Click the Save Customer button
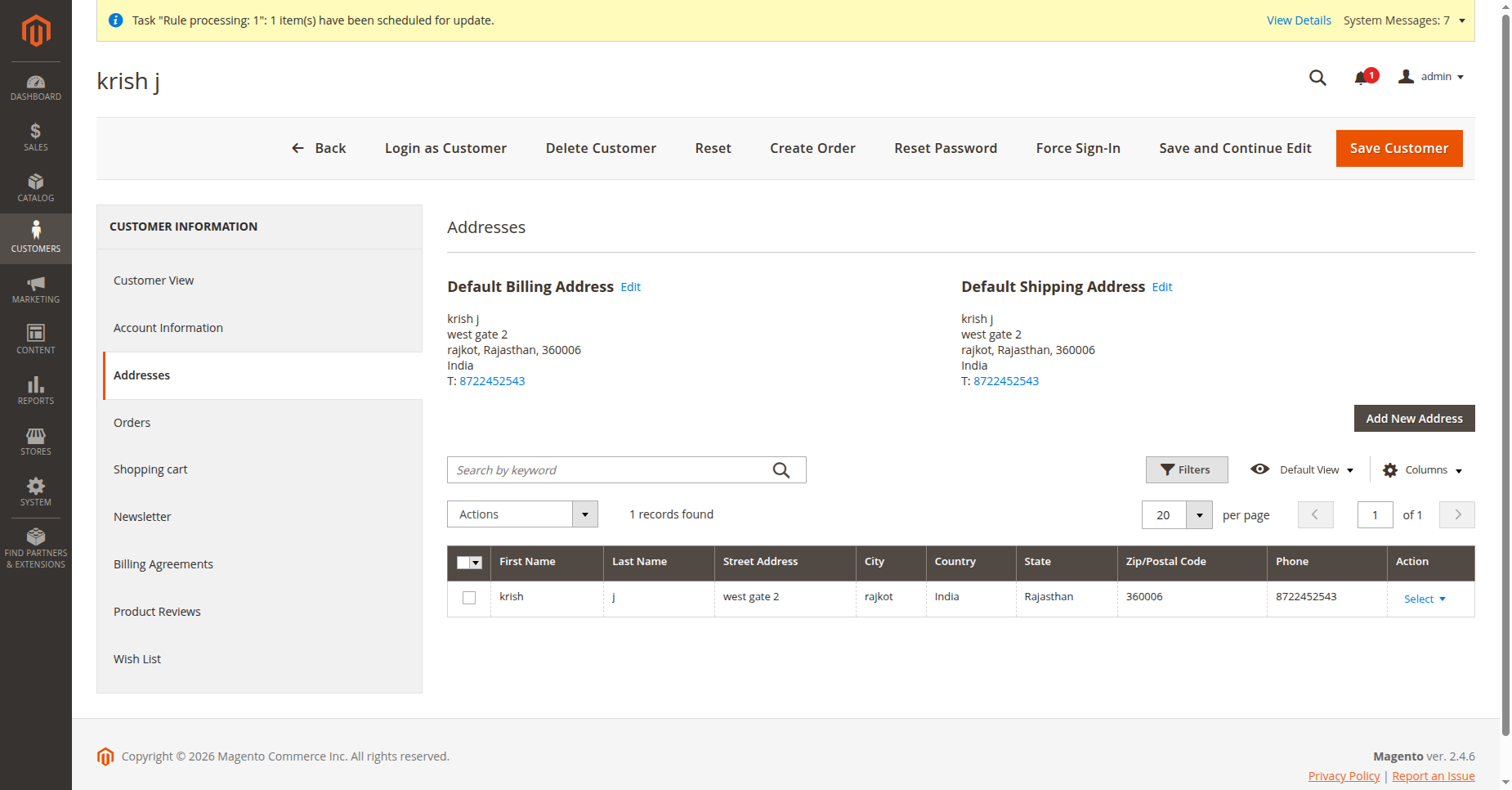1512x790 pixels. [x=1399, y=148]
